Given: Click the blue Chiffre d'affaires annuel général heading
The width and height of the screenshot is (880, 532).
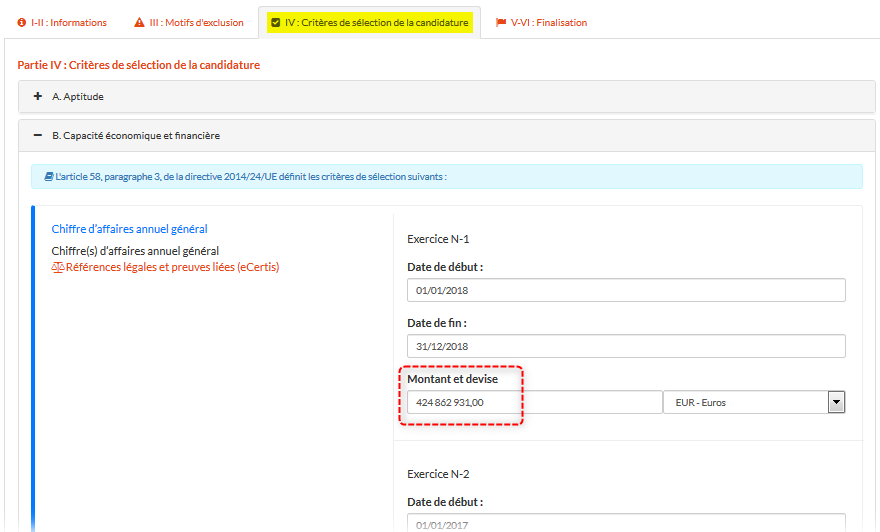Looking at the screenshot, I should click(129, 229).
